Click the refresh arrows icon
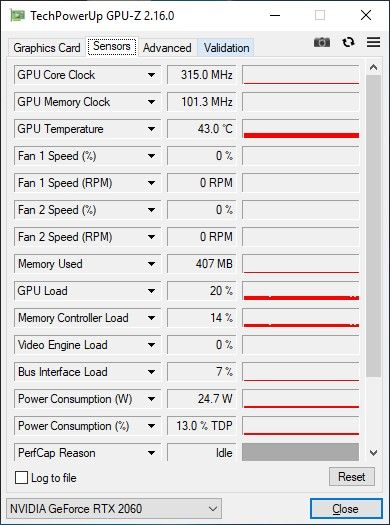This screenshot has width=390, height=525. click(x=348, y=43)
